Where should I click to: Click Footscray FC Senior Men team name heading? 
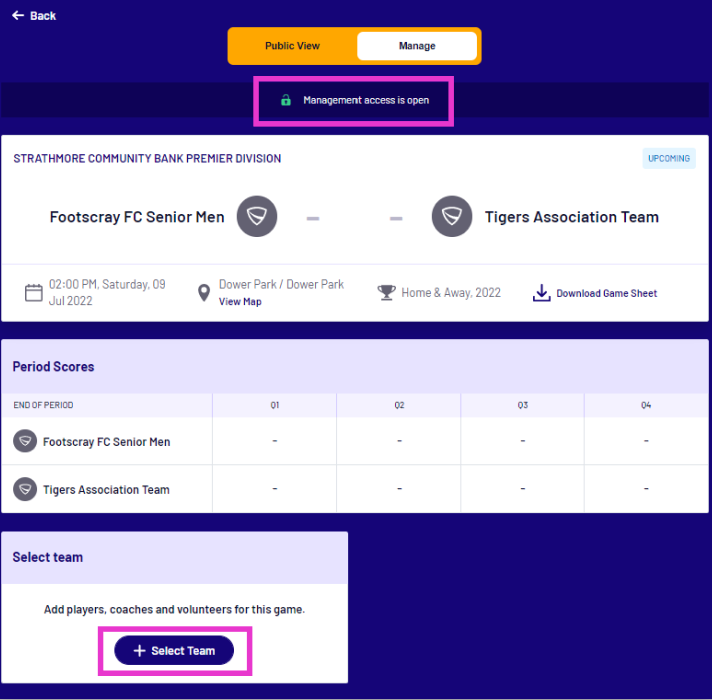point(138,217)
